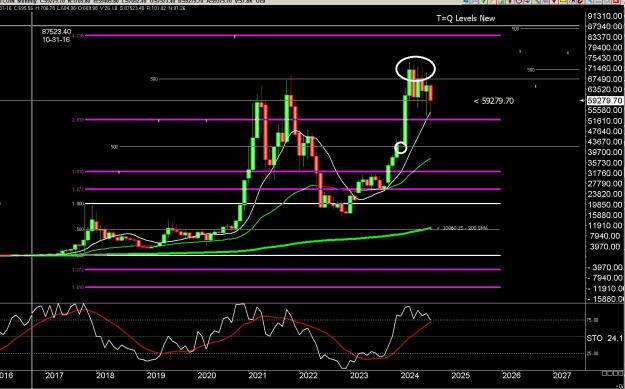The image size is (625, 389).
Task: Click the 55580.00 price axis label
Action: pyautogui.click(x=605, y=110)
